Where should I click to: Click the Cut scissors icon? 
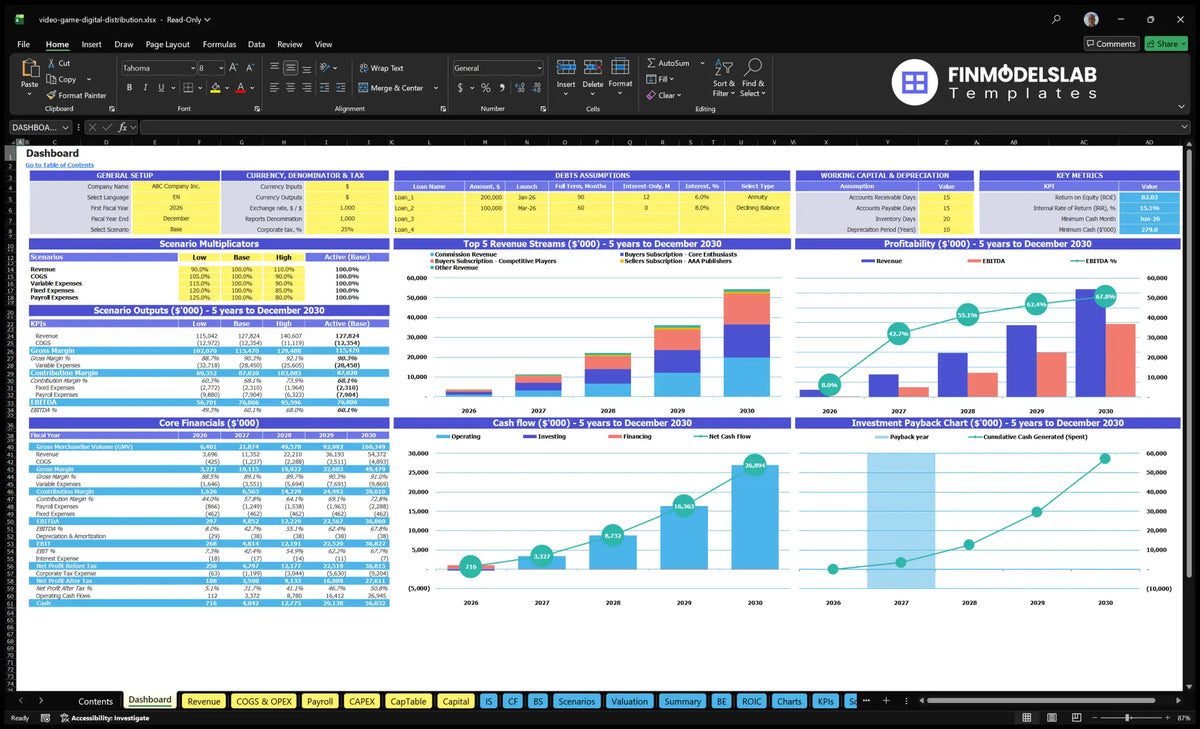tap(50, 63)
